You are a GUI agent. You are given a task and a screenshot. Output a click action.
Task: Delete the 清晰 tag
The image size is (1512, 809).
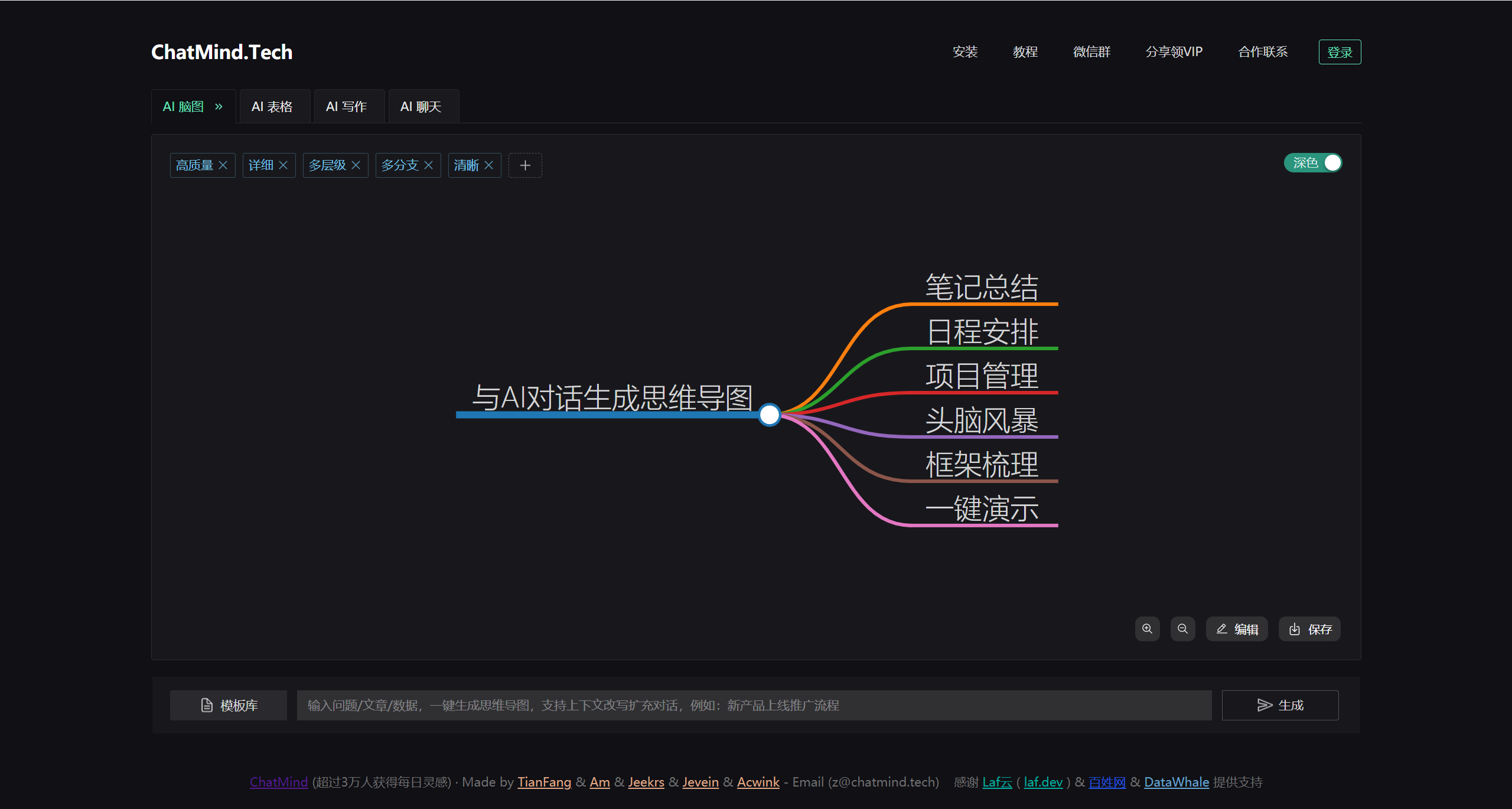pos(488,165)
